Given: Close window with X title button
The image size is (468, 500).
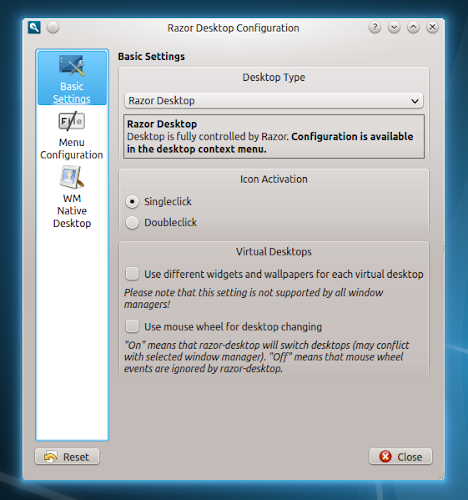Looking at the screenshot, I should pyautogui.click(x=432, y=27).
